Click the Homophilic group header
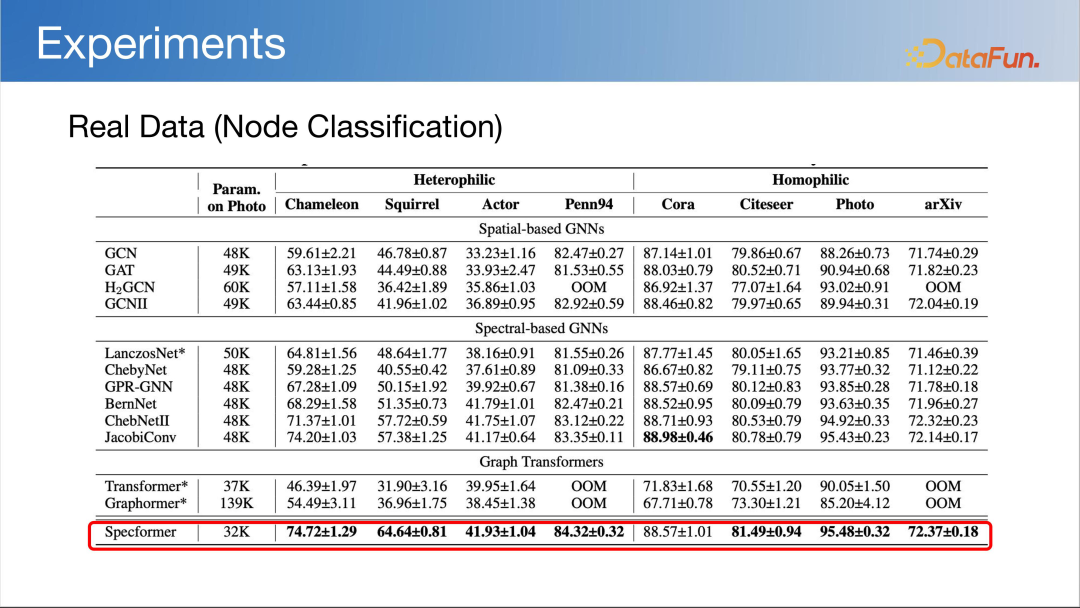The image size is (1080, 608). click(x=810, y=180)
